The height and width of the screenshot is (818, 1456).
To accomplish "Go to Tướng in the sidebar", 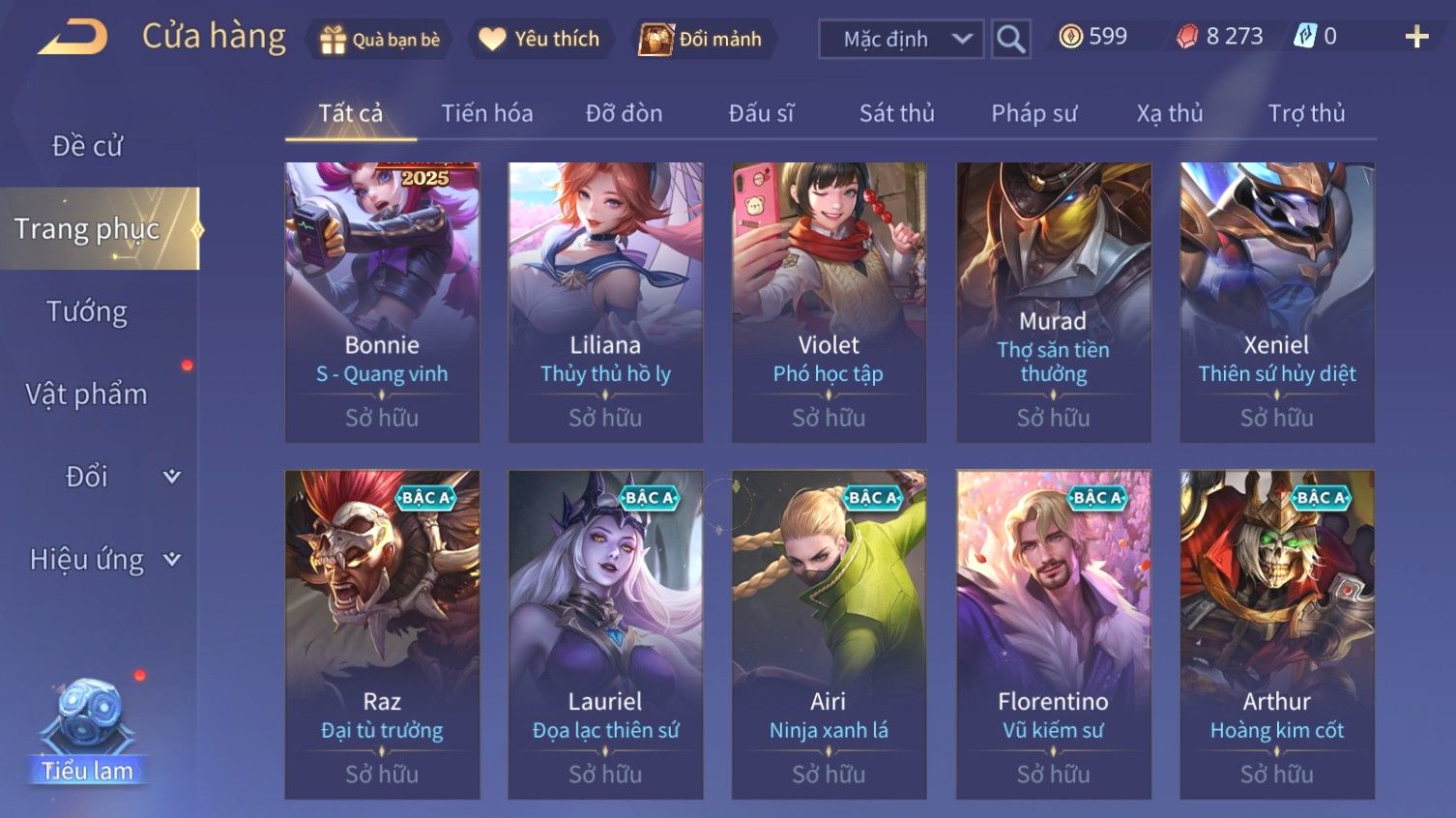I will point(87,311).
